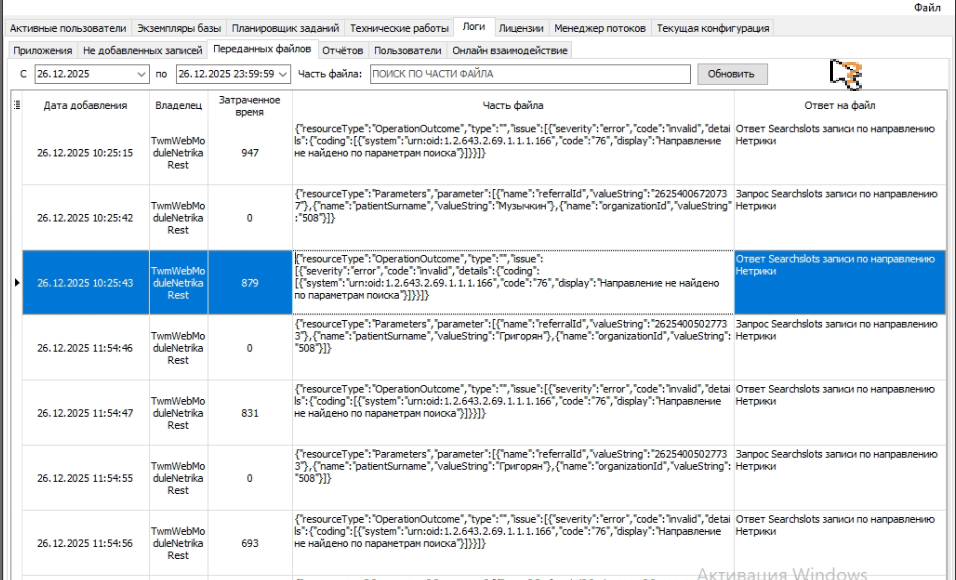This screenshot has height=580, width=956.
Task: Select the row dated 26.12.2025 10:25:15
Action: 85,153
